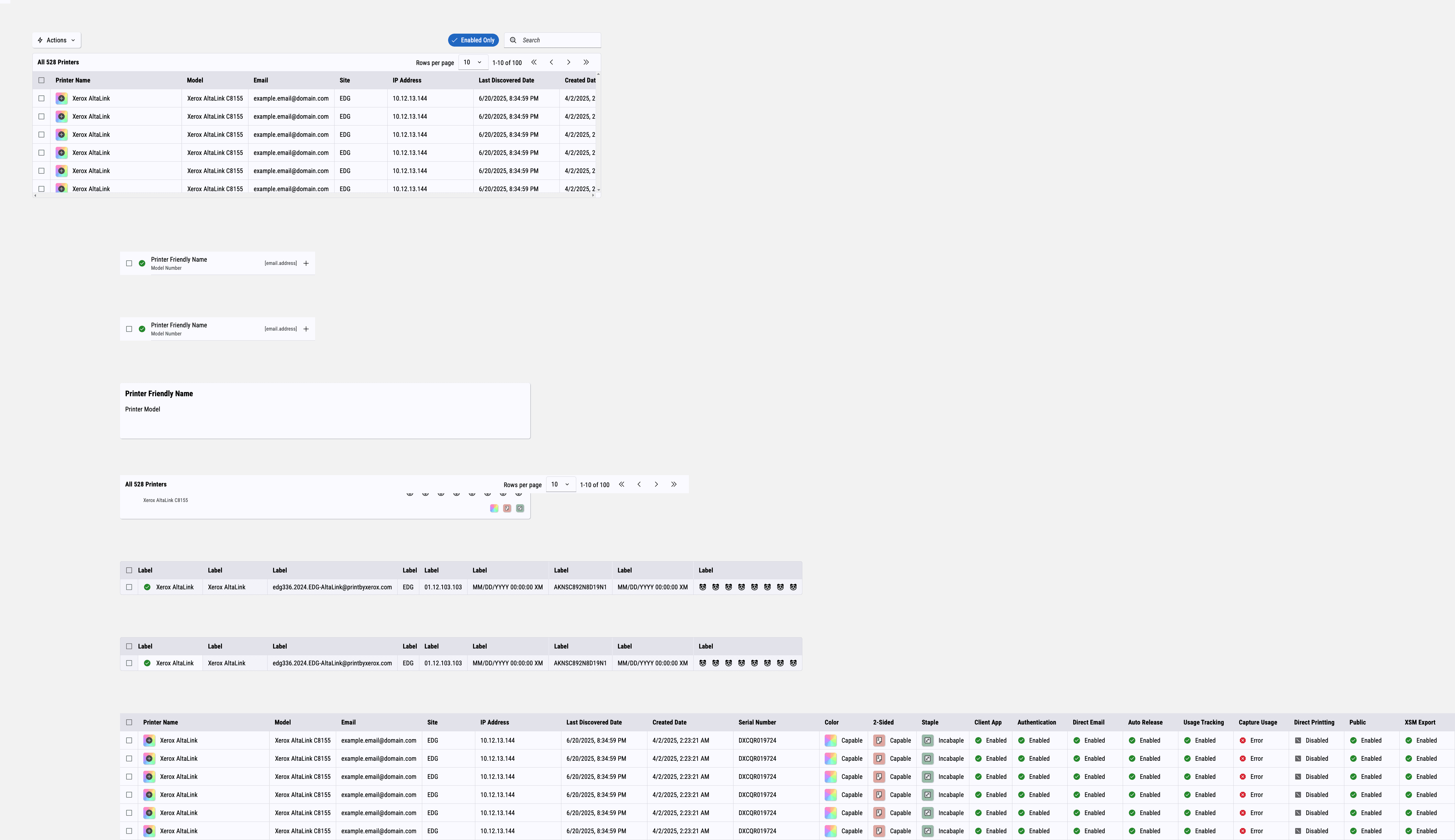This screenshot has height=840, width=1455.
Task: Click the last page icon in the lower pagination bar
Action: [x=673, y=485]
